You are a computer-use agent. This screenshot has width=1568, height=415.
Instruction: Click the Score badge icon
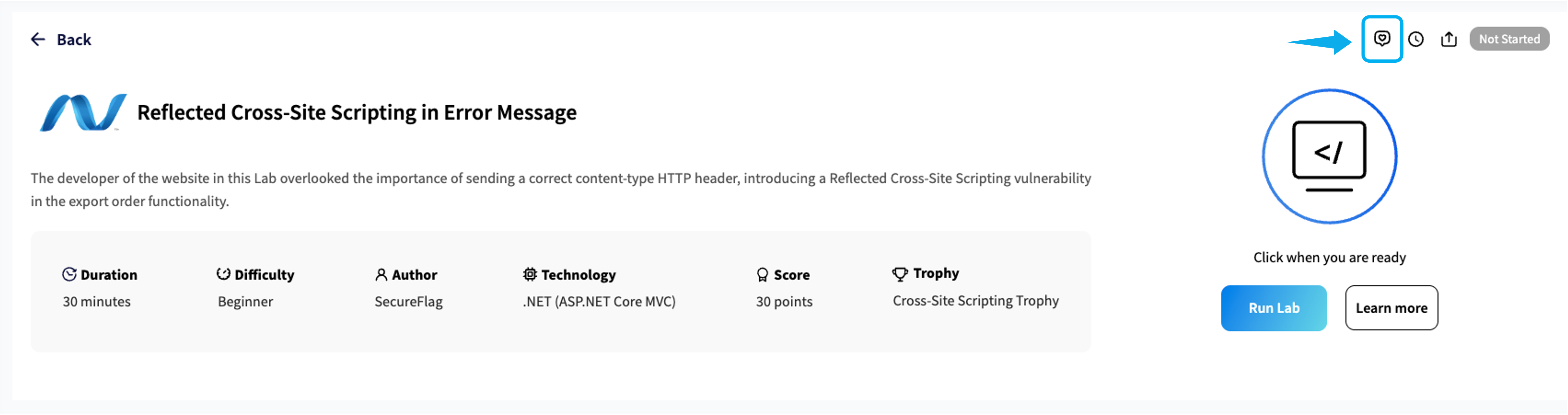[x=762, y=275]
